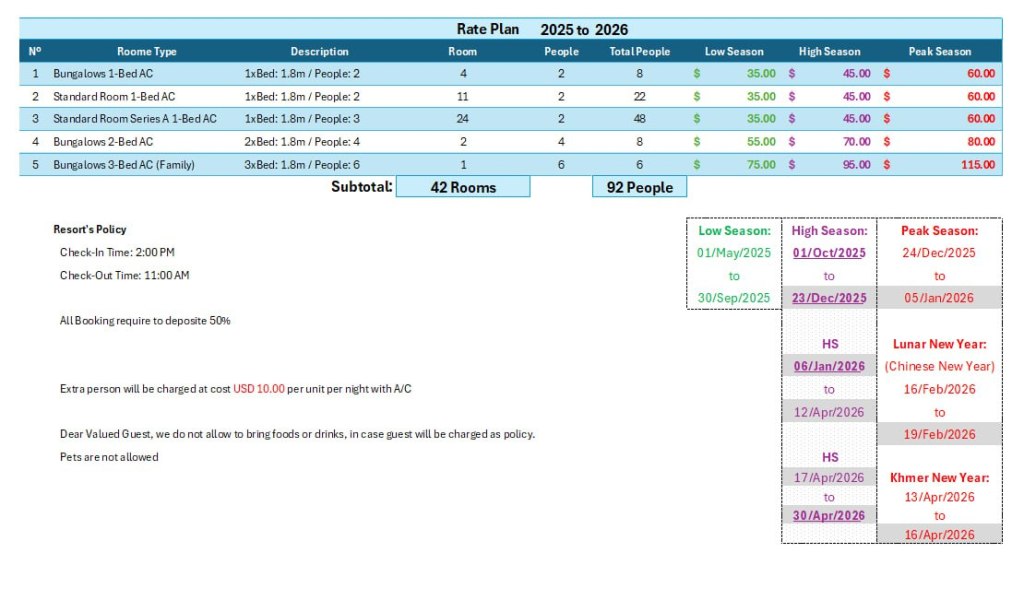Screen dimensions: 1024x600
Task: Click the underlined 01/Oct/2025 date
Action: (x=829, y=253)
